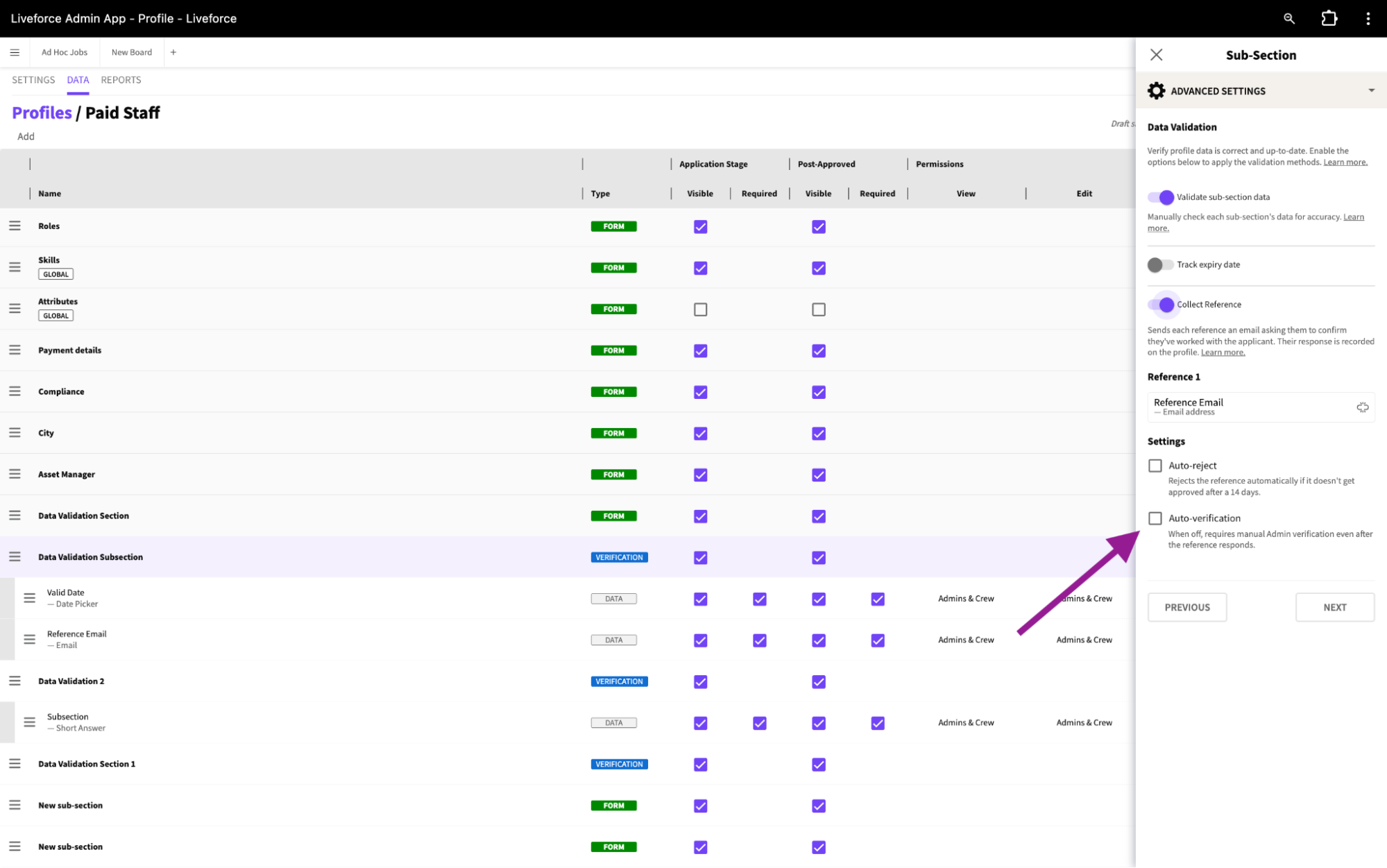Select the Data Validation Subsection row
Viewport: 1387px width, 868px height.
tap(568, 557)
